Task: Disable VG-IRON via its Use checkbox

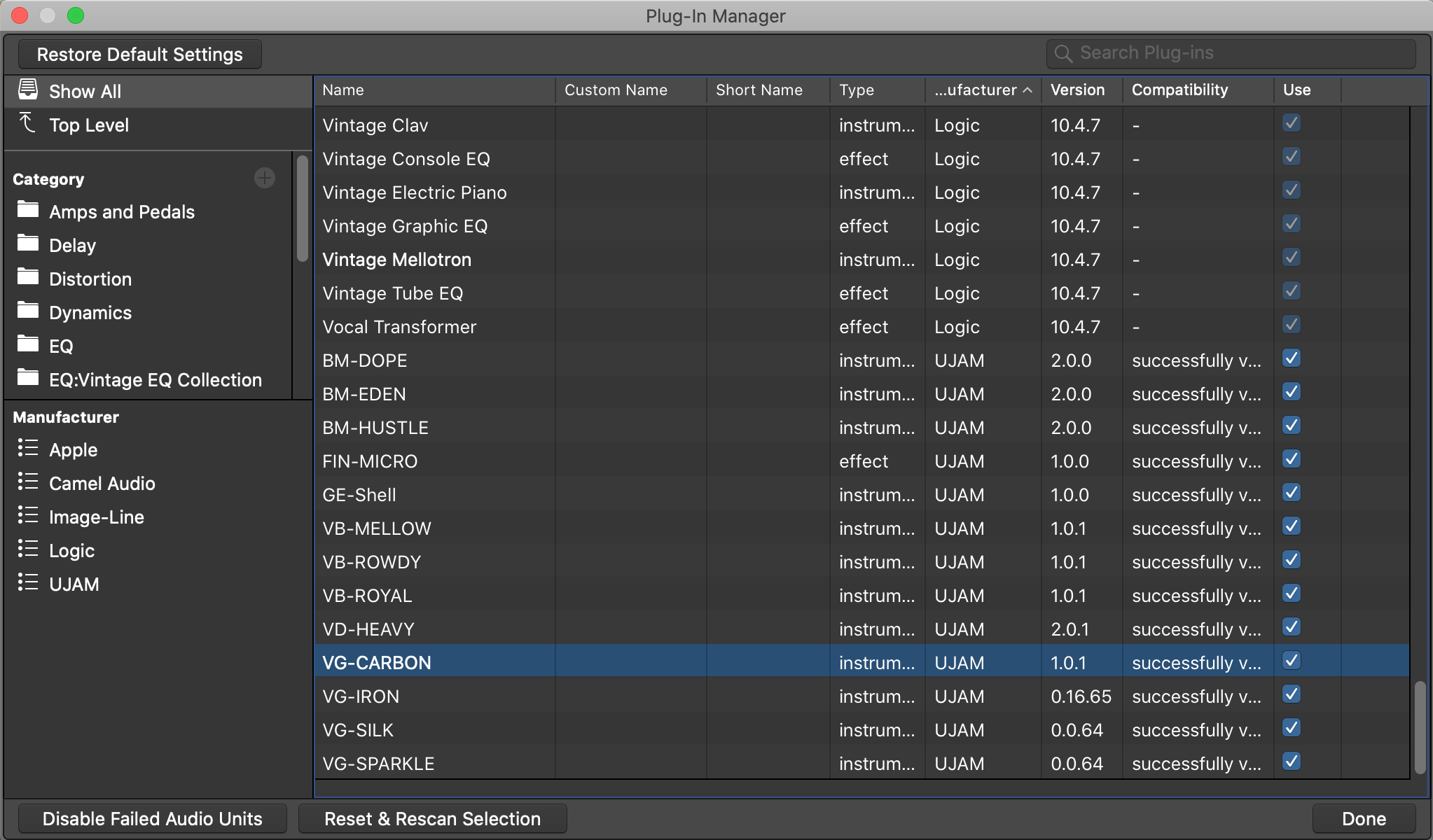Action: [x=1292, y=694]
